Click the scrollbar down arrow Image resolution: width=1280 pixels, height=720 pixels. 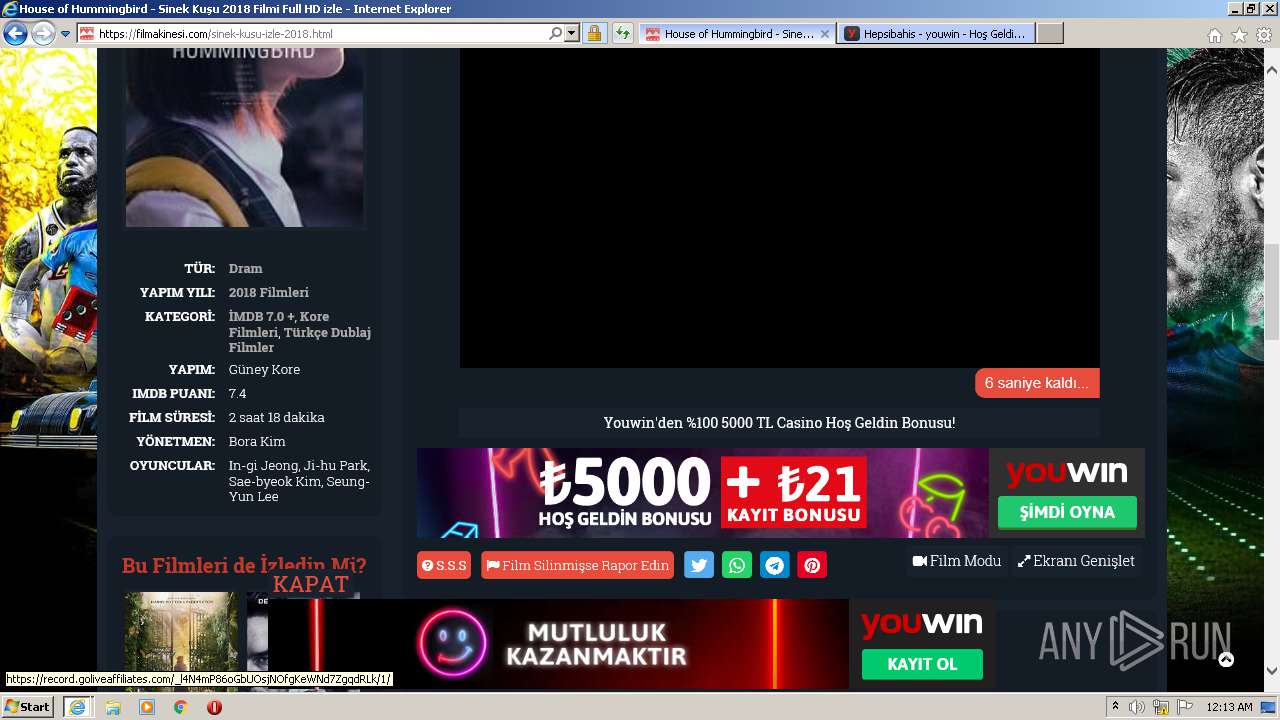[1272, 671]
